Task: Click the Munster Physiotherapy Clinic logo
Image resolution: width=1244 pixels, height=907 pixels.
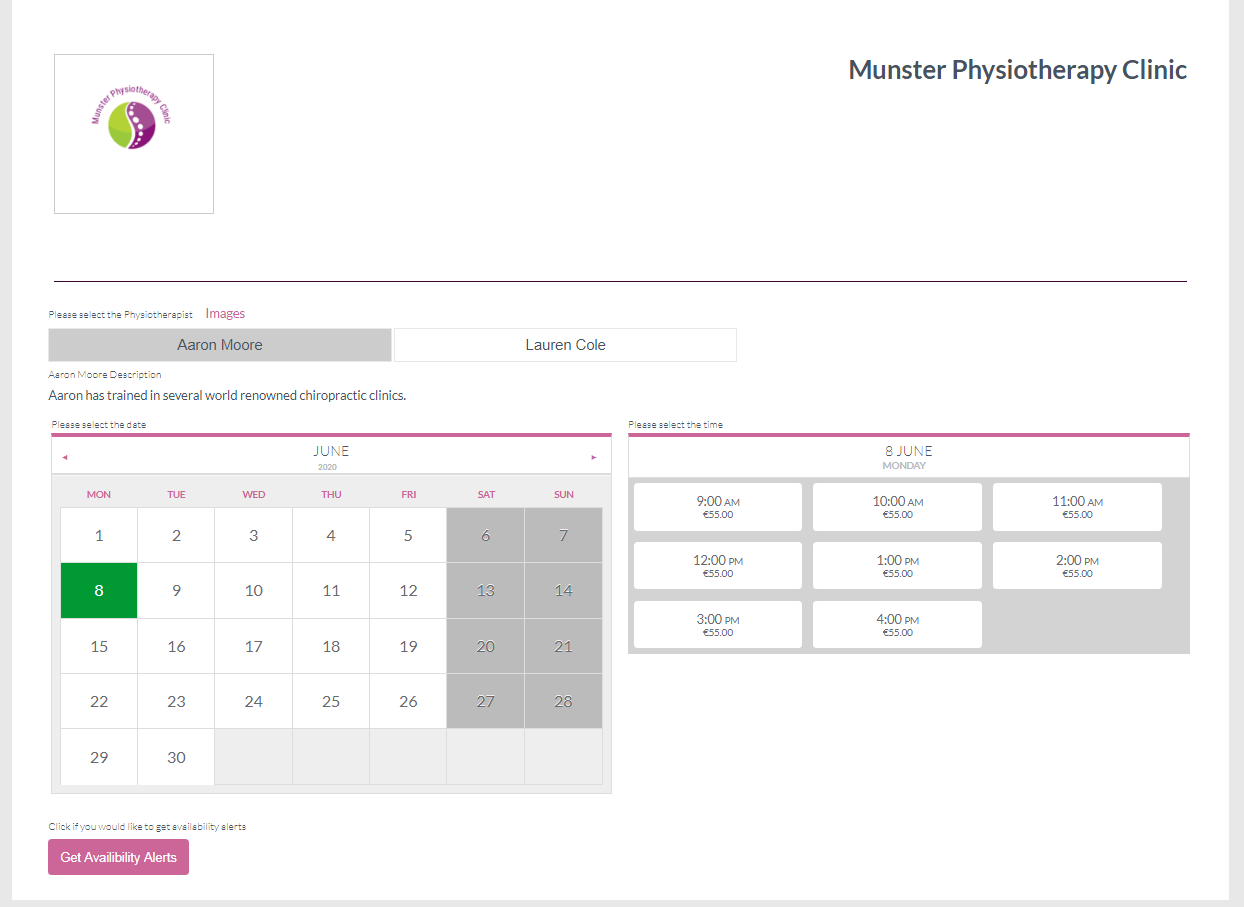Action: 134,134
